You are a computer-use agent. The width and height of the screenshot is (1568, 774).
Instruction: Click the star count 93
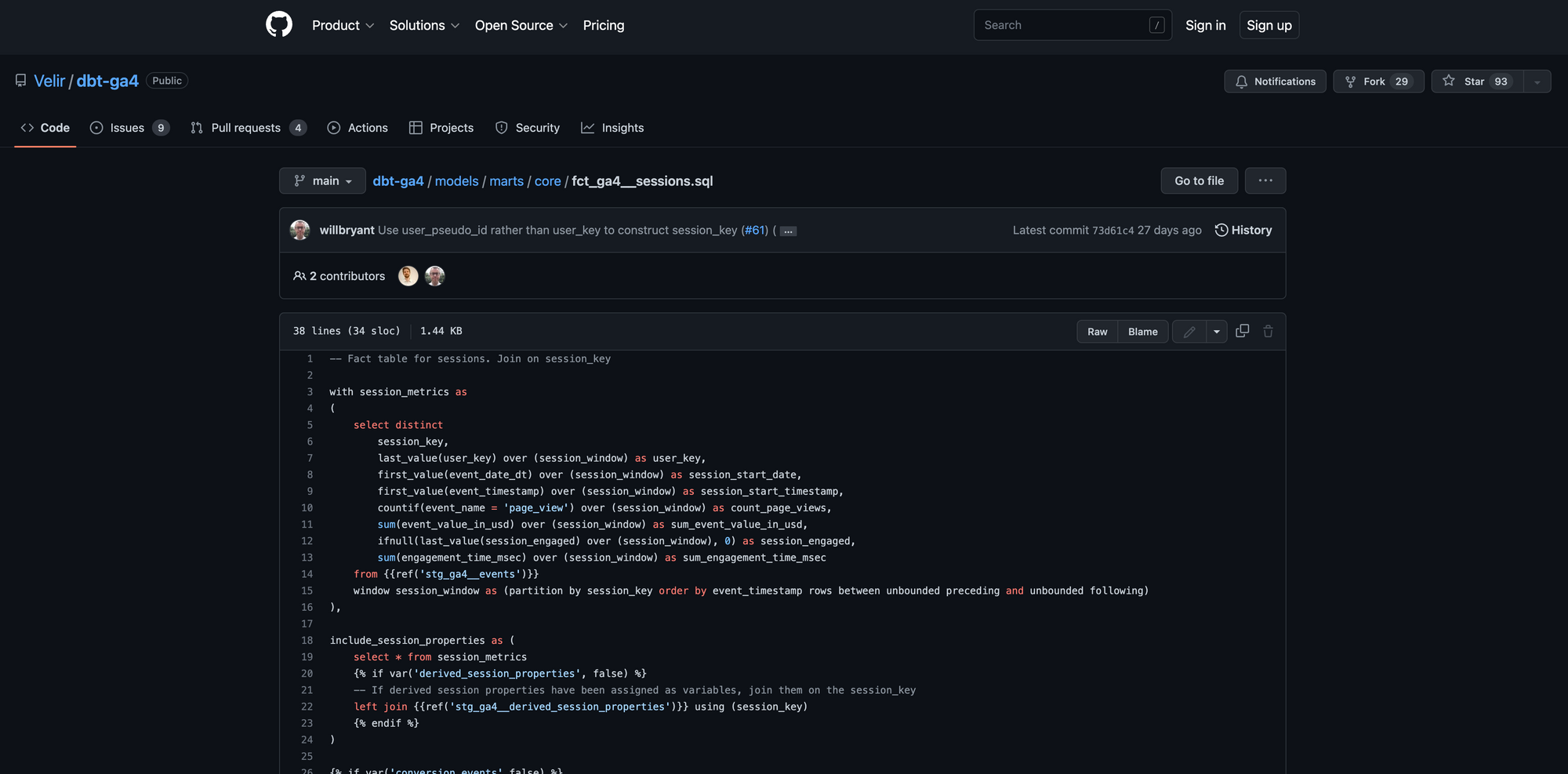pyautogui.click(x=1501, y=82)
